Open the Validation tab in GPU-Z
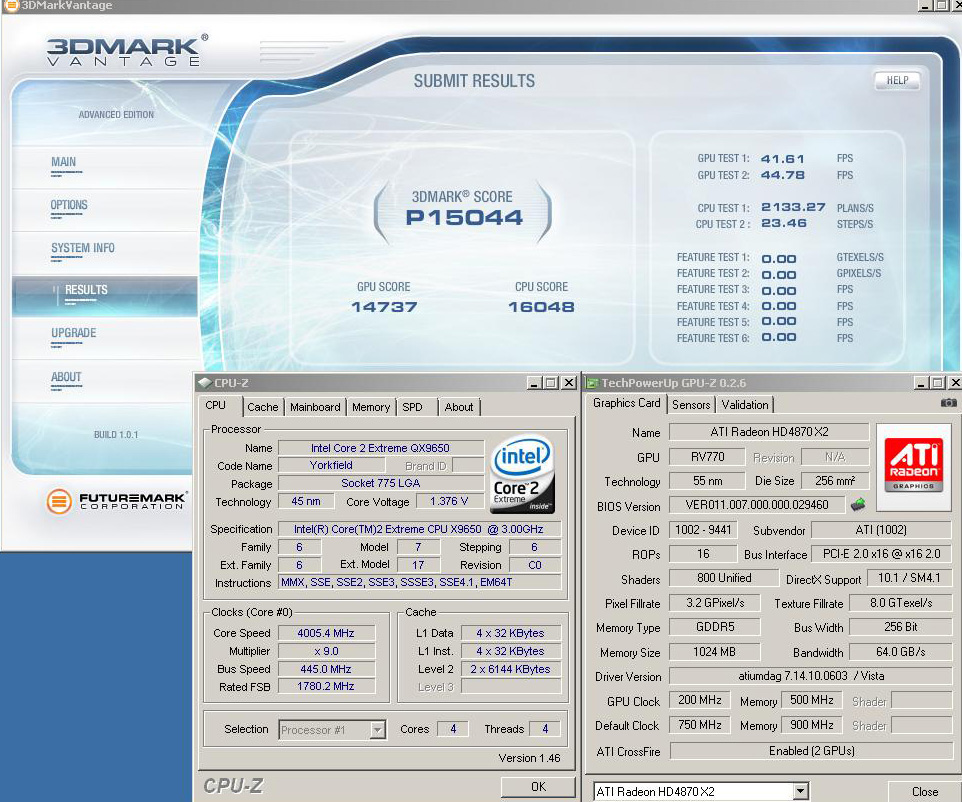 [745, 405]
